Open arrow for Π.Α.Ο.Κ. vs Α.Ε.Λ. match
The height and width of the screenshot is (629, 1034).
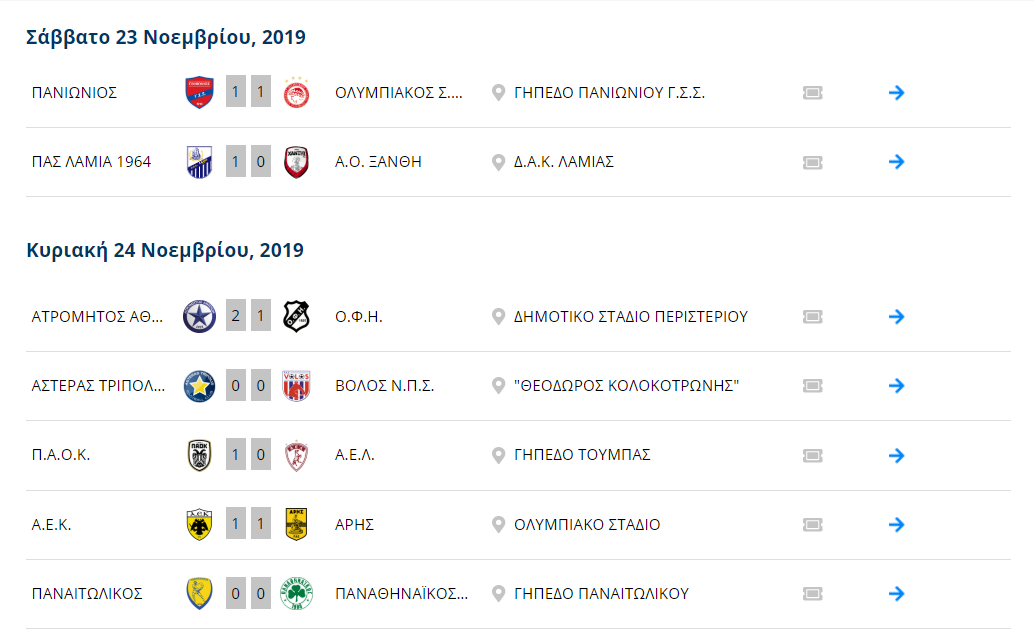coord(896,456)
